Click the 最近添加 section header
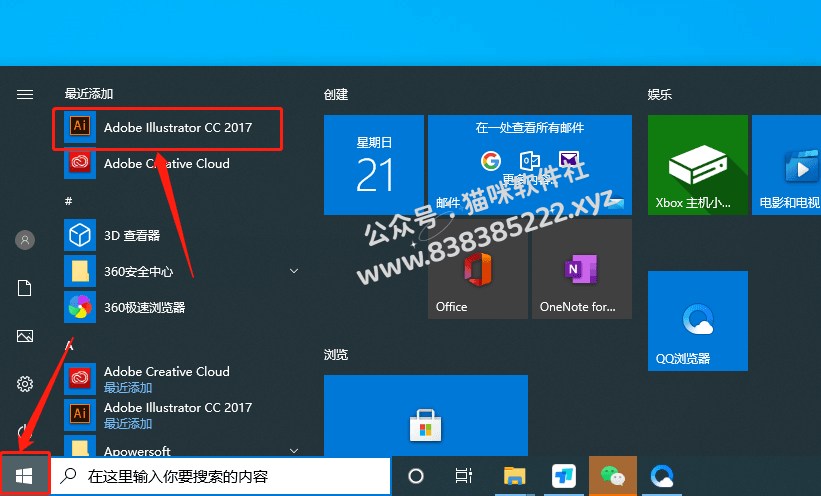Screen dimensions: 821x496 [88, 94]
